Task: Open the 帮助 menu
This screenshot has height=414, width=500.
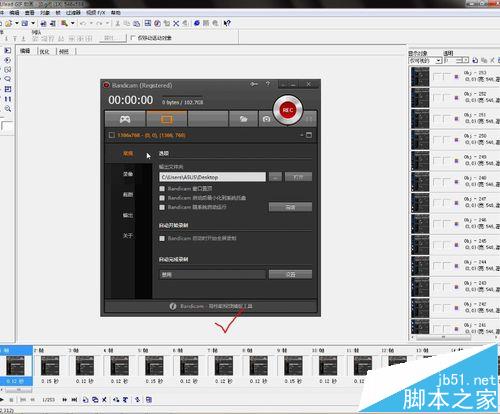Action: pyautogui.click(x=116, y=13)
